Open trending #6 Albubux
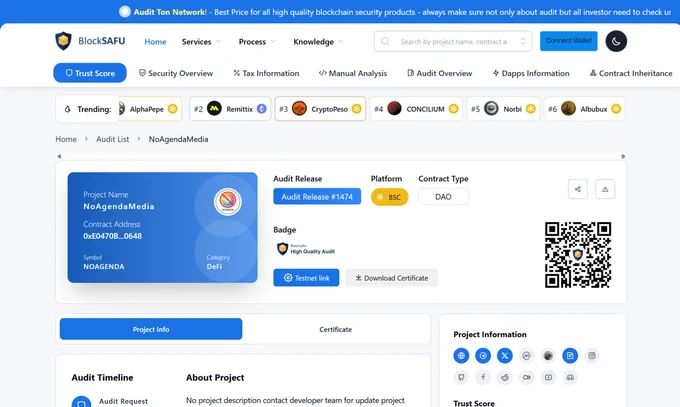The width and height of the screenshot is (680, 407). 585,109
